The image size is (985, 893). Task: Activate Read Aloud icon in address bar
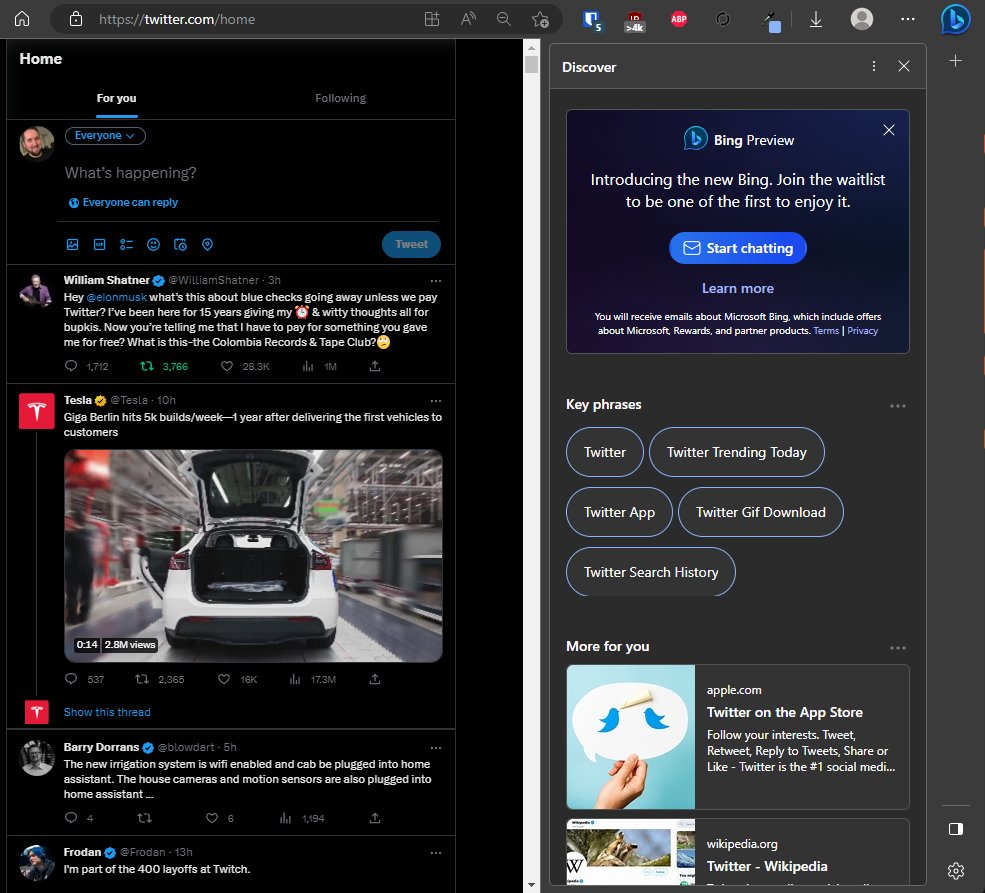click(x=468, y=19)
